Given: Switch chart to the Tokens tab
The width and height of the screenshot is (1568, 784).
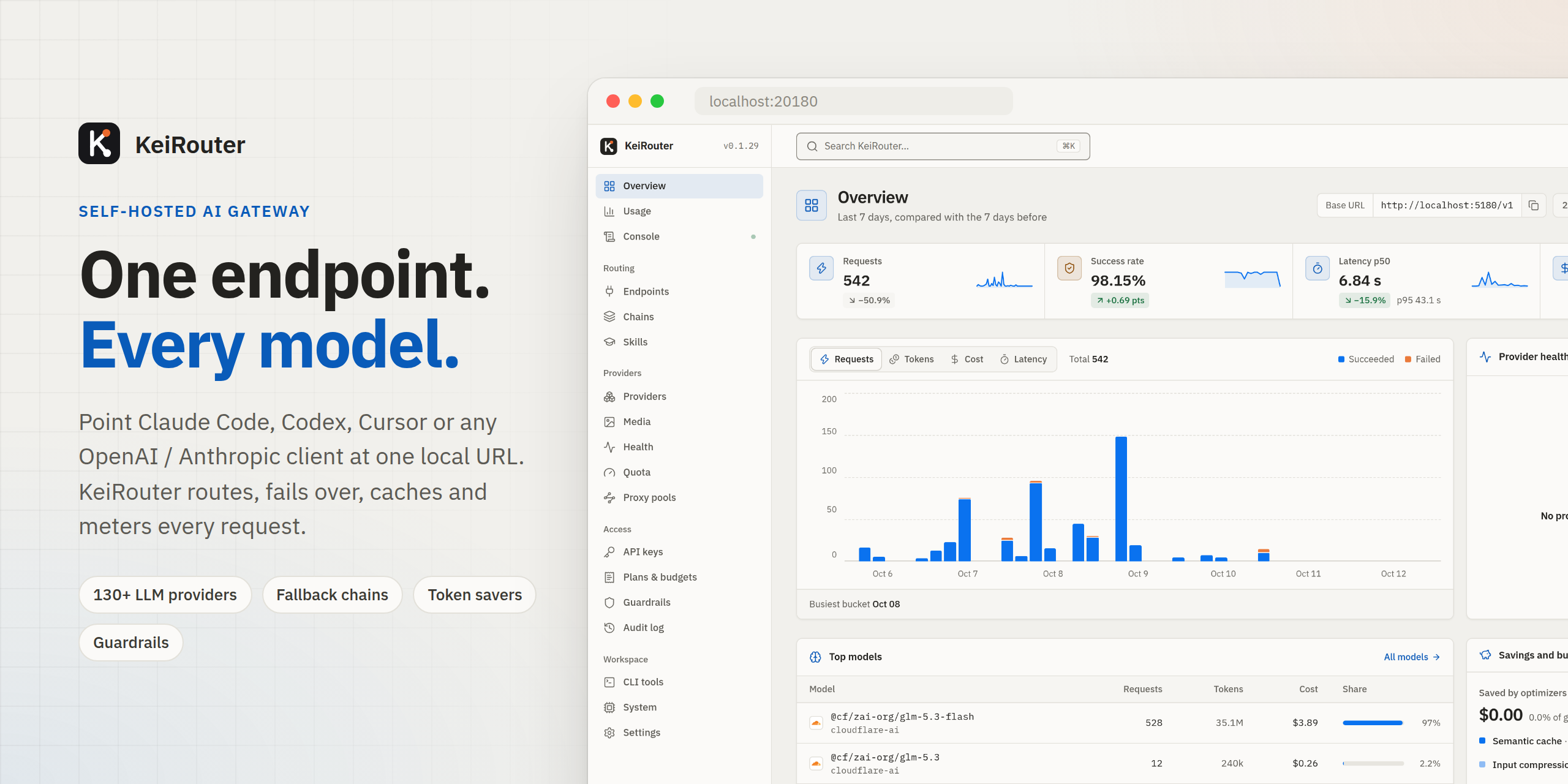Looking at the screenshot, I should click(911, 359).
